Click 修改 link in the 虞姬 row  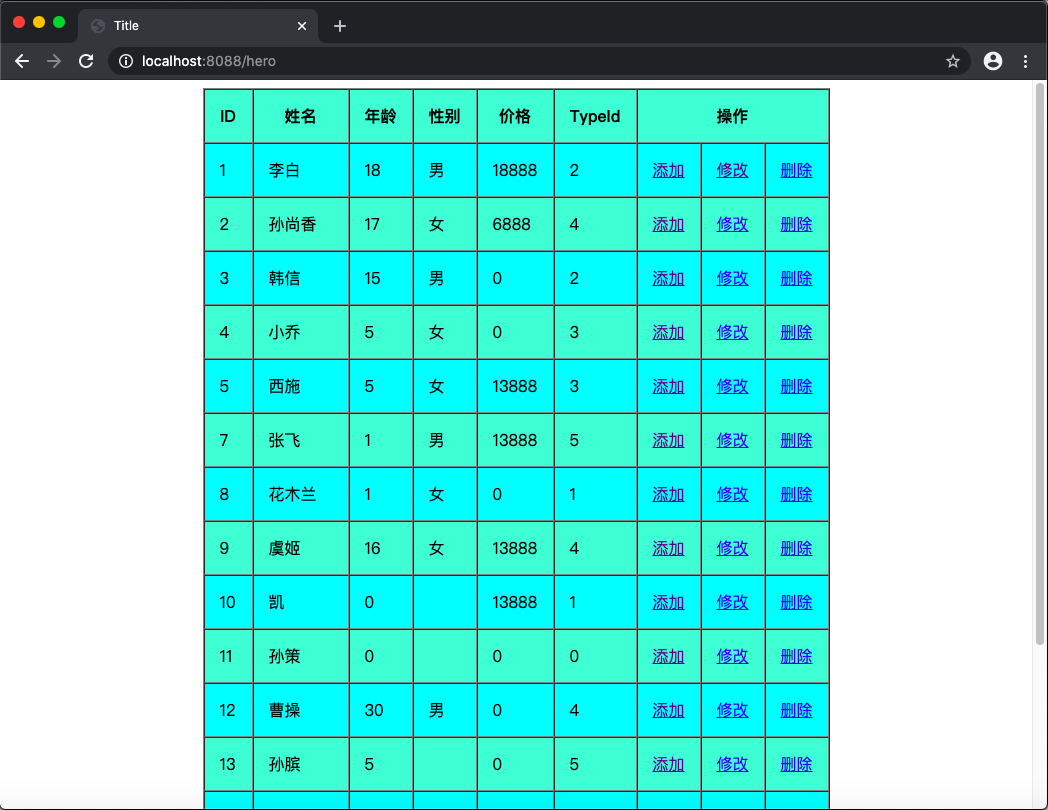[x=732, y=548]
